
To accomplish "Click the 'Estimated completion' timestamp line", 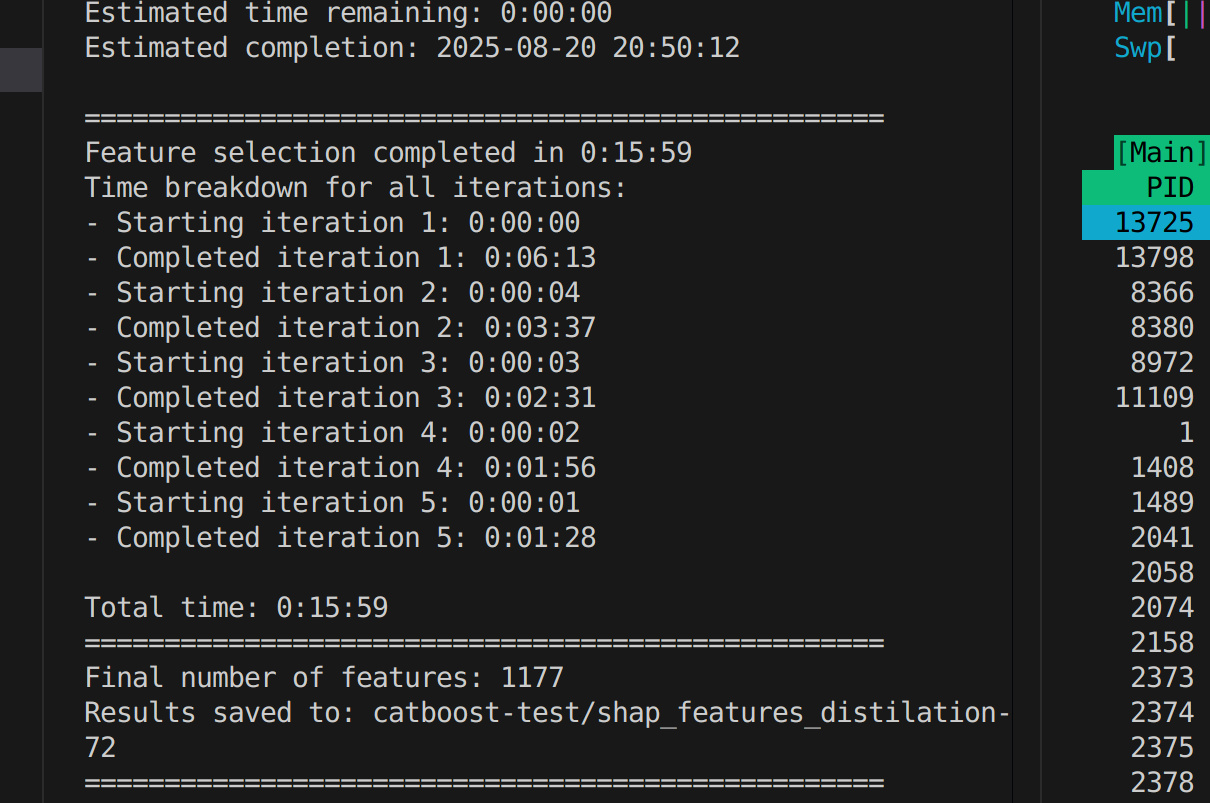I will (412, 48).
